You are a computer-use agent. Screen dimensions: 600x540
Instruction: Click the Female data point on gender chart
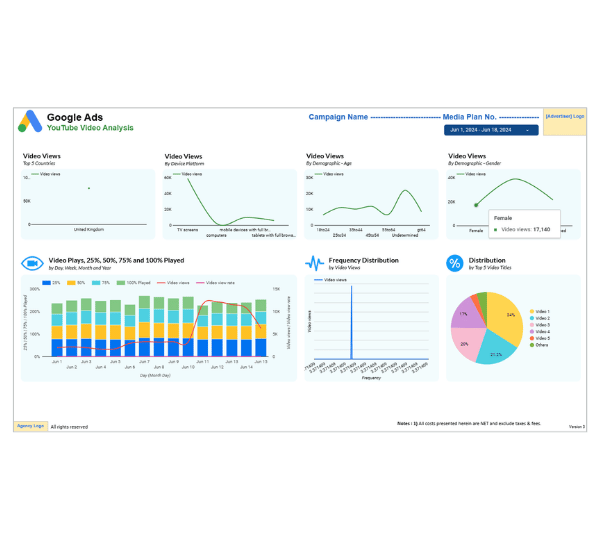click(x=476, y=205)
